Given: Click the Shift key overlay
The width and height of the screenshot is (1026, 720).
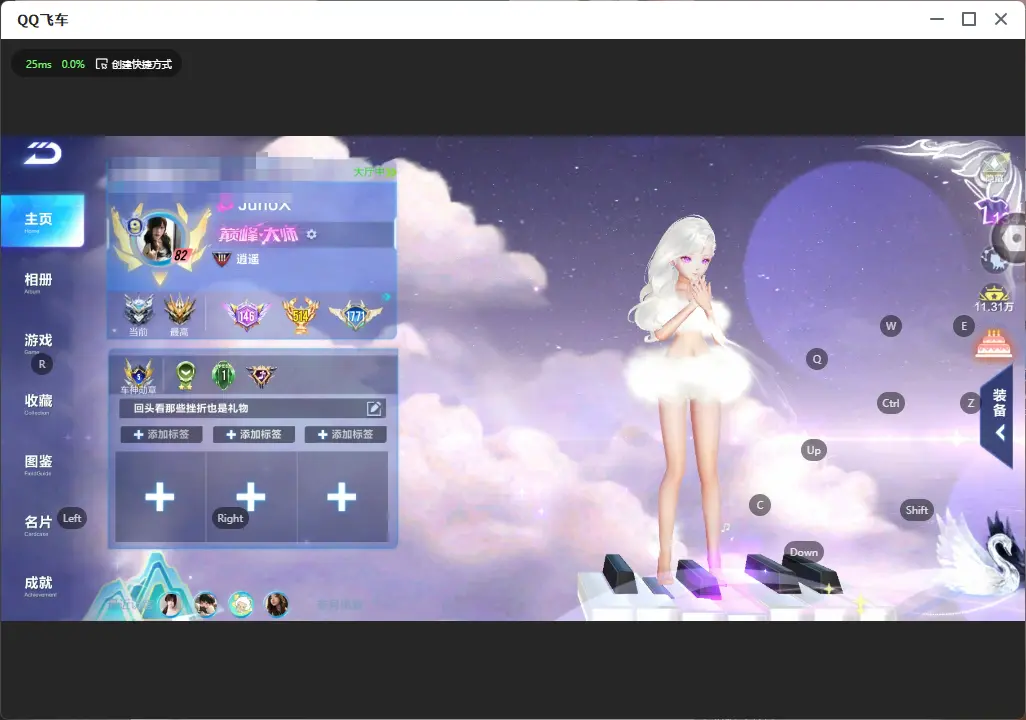Looking at the screenshot, I should coord(916,510).
